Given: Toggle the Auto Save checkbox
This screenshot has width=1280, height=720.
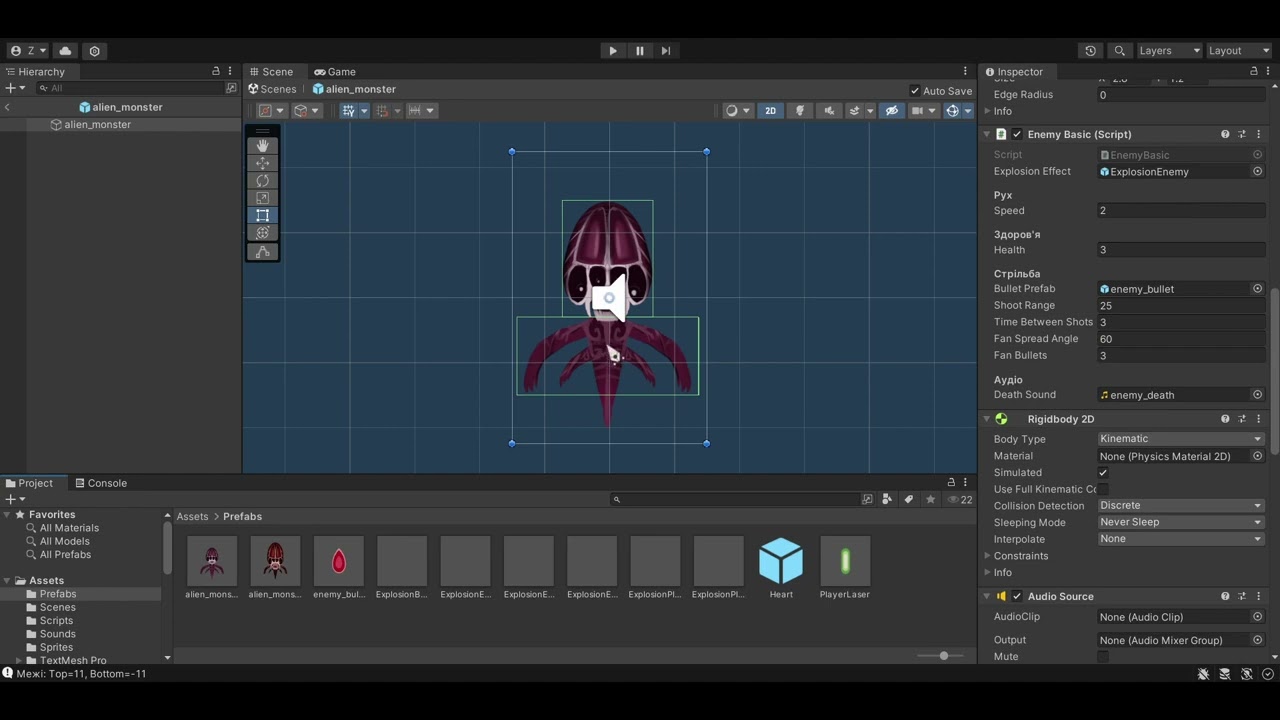Looking at the screenshot, I should [915, 91].
